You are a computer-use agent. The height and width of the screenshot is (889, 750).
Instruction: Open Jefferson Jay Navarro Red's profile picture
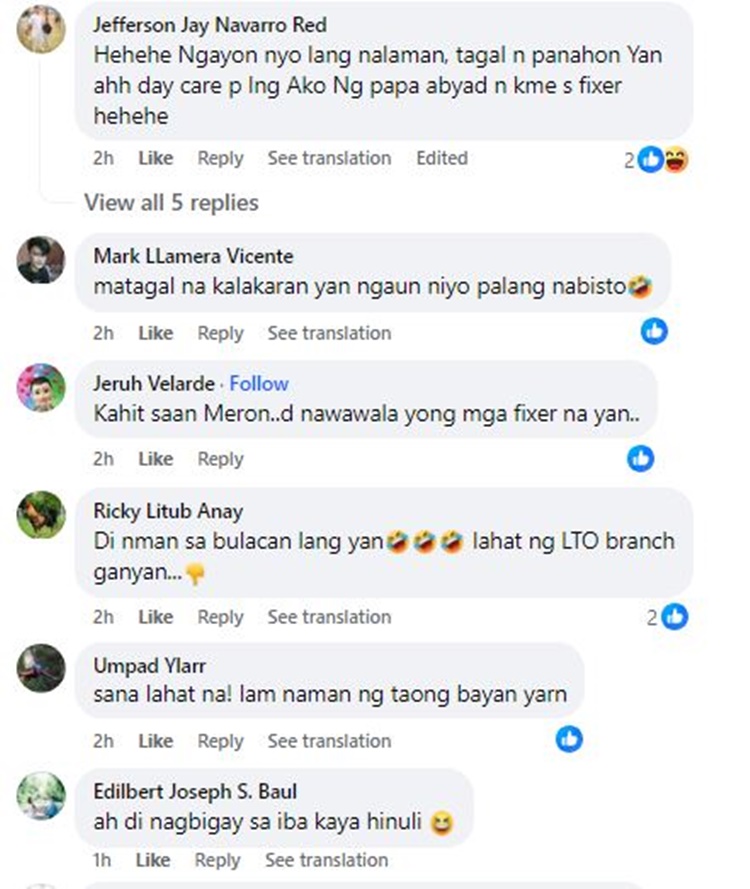coord(41,28)
